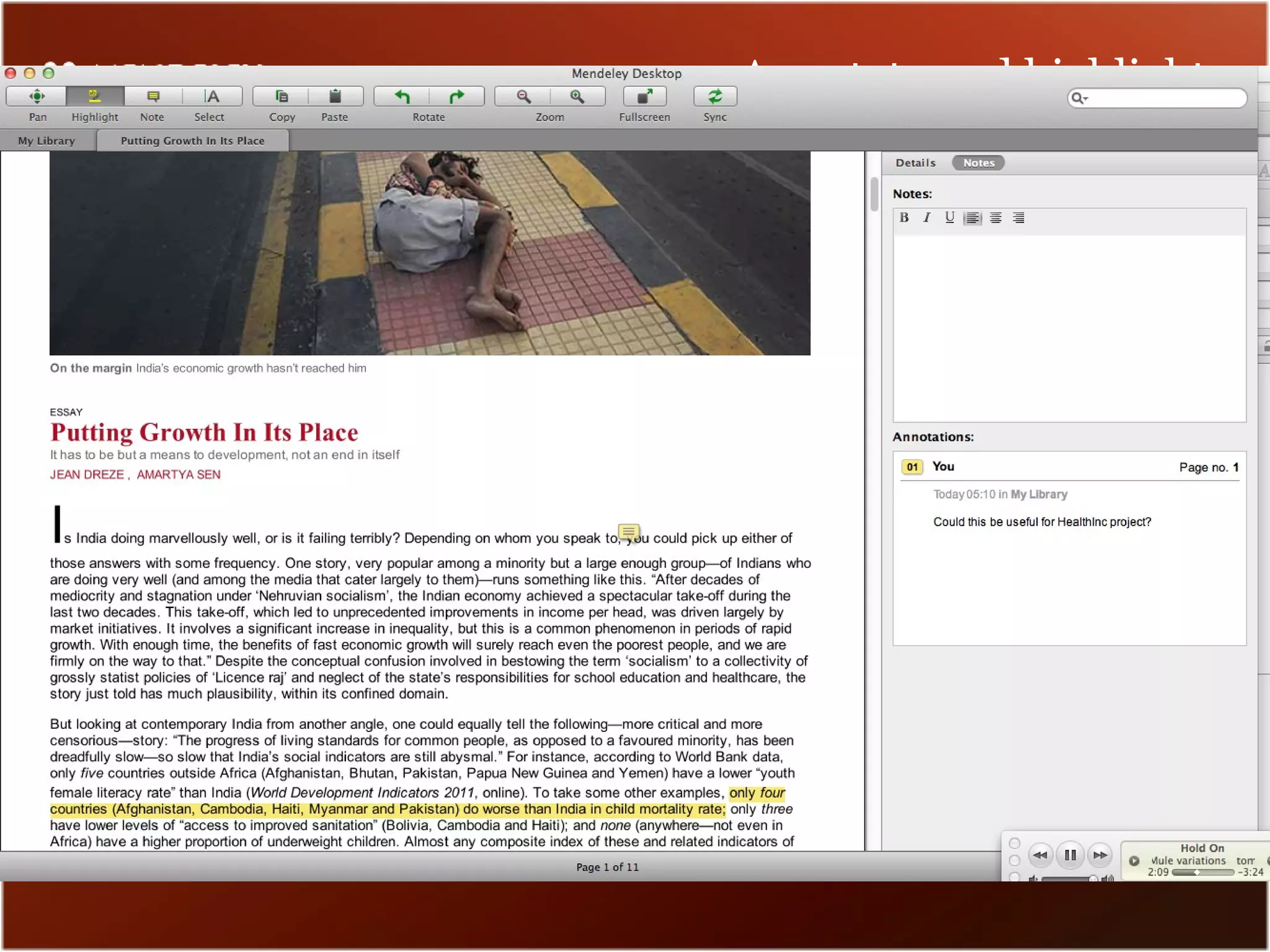
Task: Choose the Note tool
Action: [x=153, y=97]
